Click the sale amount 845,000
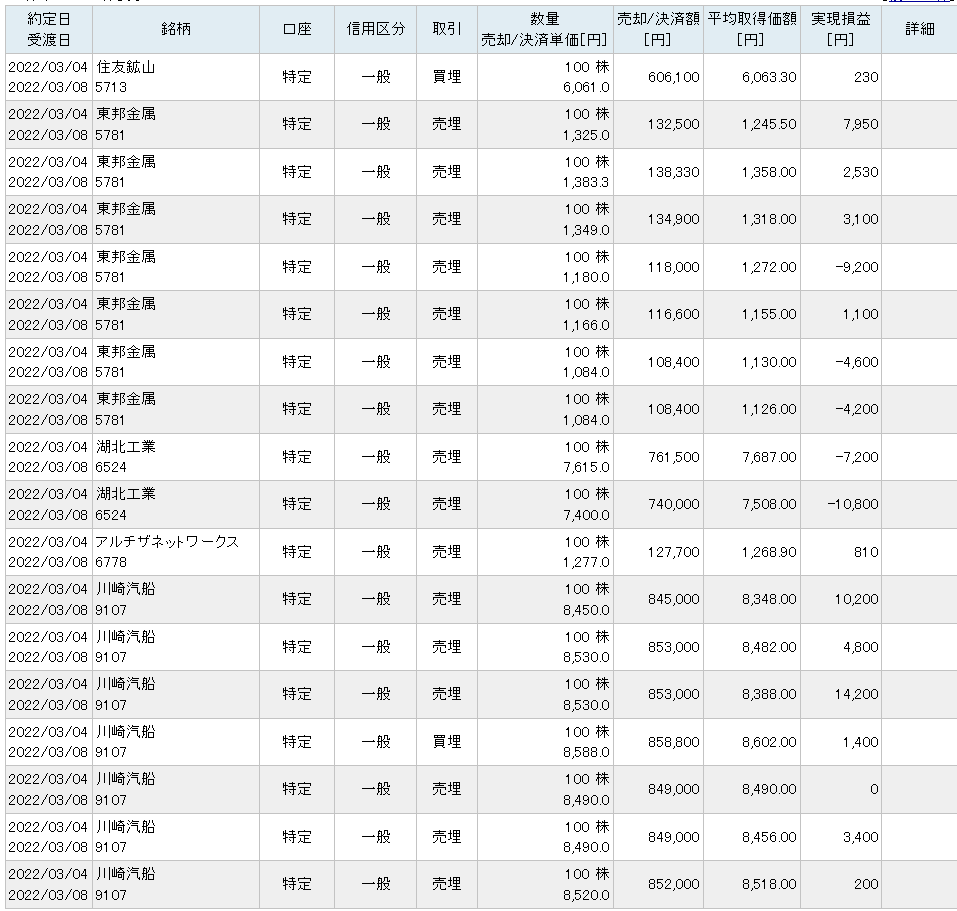The height and width of the screenshot is (911, 957). point(674,599)
